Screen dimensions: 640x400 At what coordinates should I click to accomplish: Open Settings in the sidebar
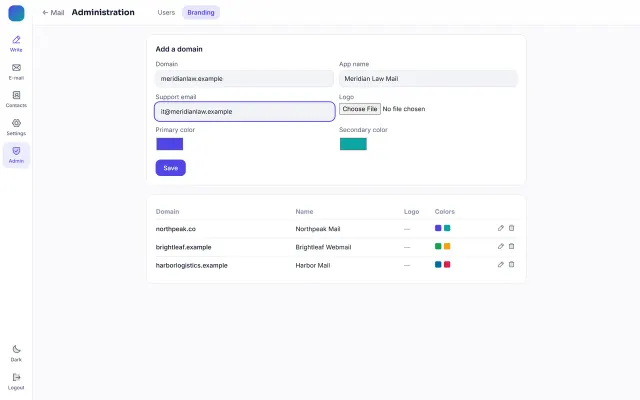[16, 127]
